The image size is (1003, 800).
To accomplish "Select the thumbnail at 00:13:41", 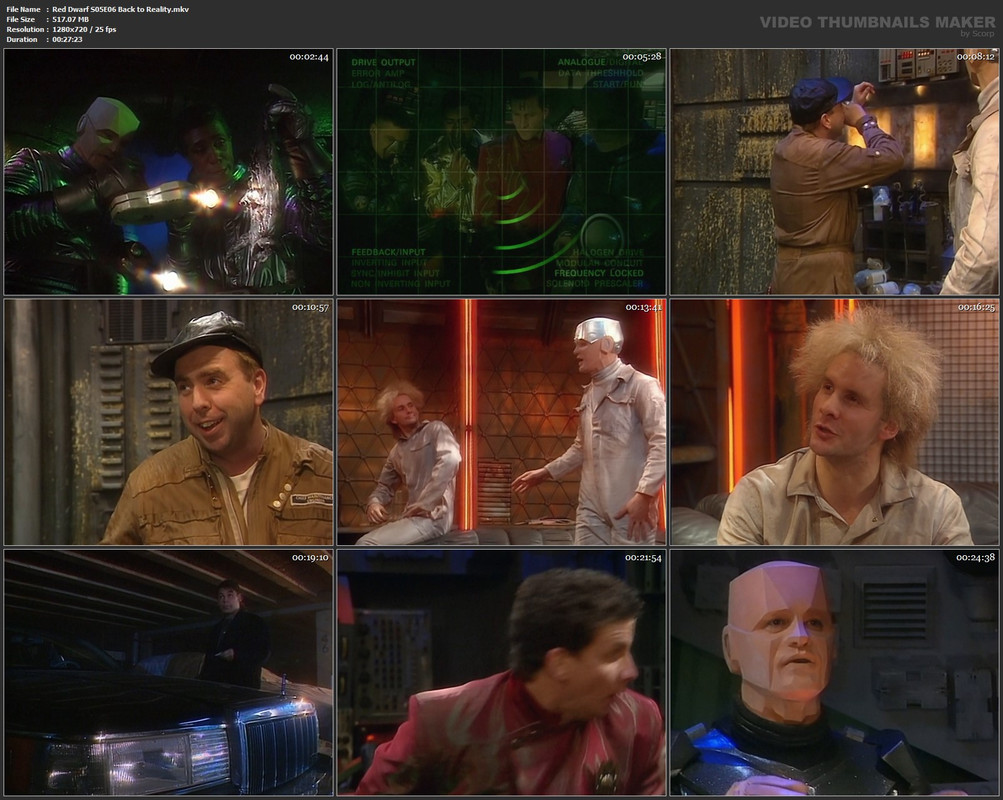I will coord(502,422).
